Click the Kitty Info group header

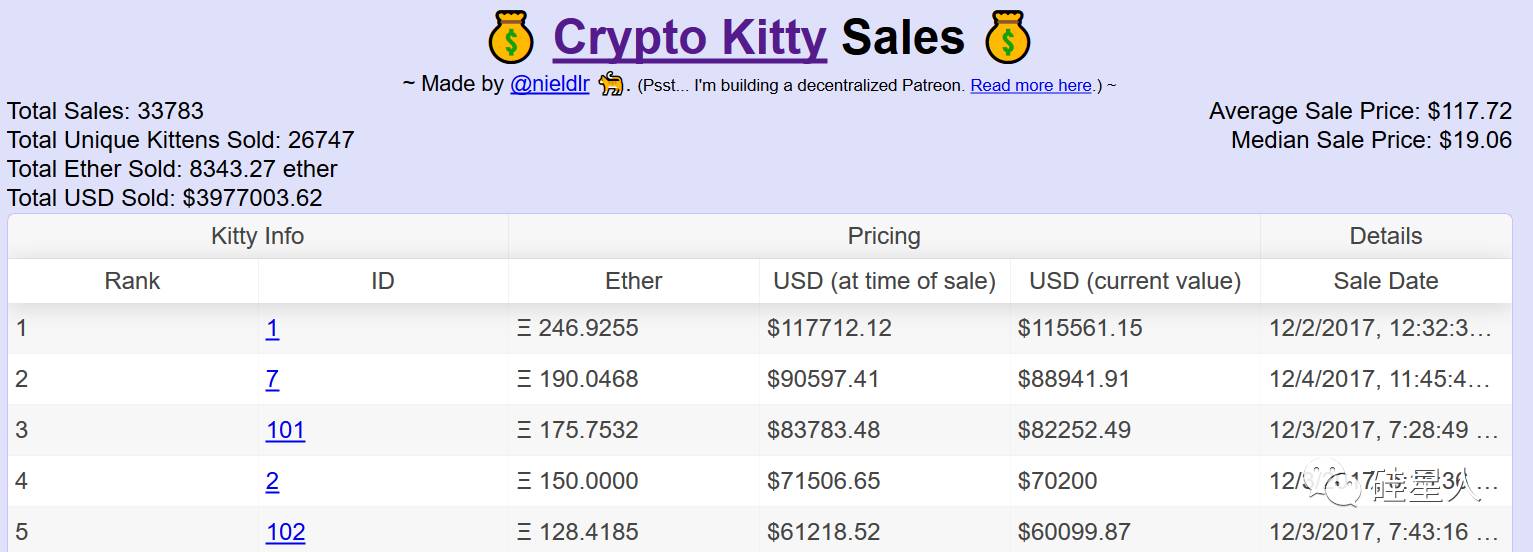257,236
